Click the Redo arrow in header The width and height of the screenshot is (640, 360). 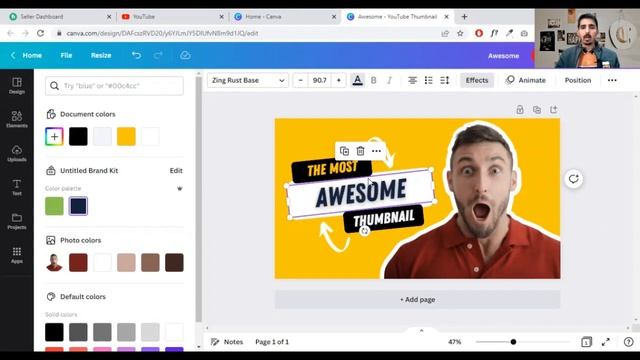[158, 55]
